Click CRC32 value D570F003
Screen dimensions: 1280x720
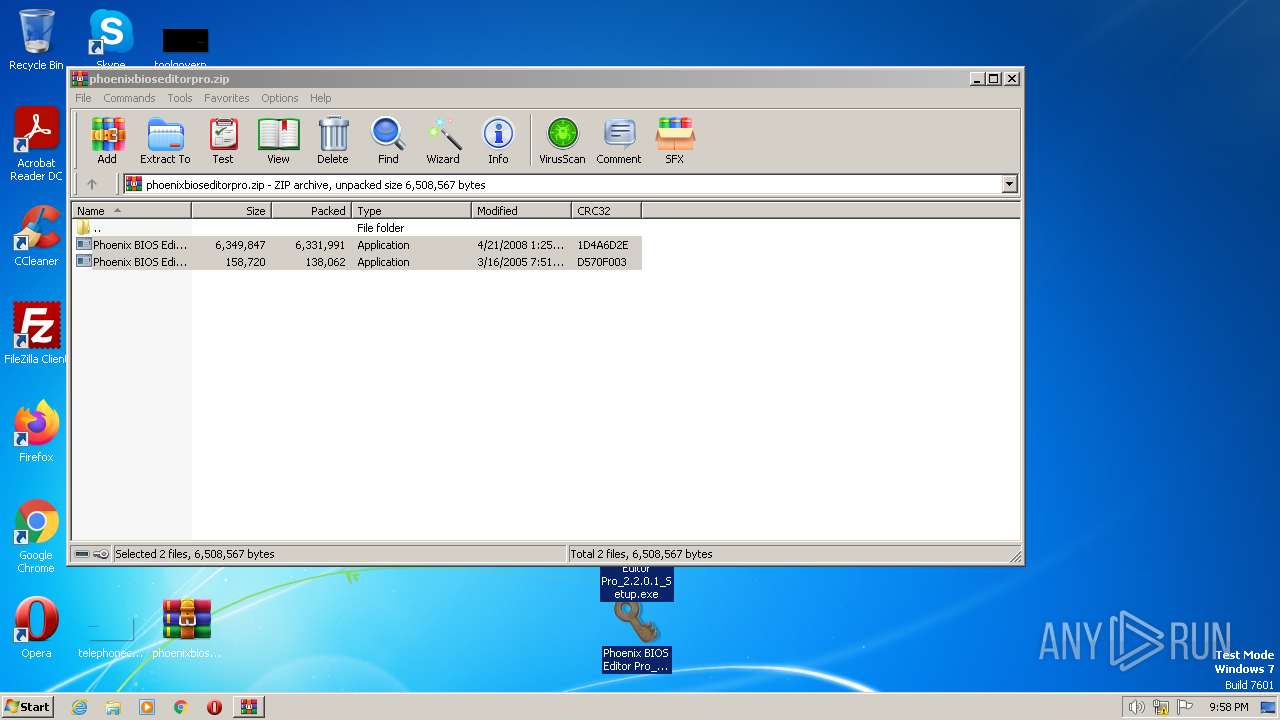tap(602, 262)
